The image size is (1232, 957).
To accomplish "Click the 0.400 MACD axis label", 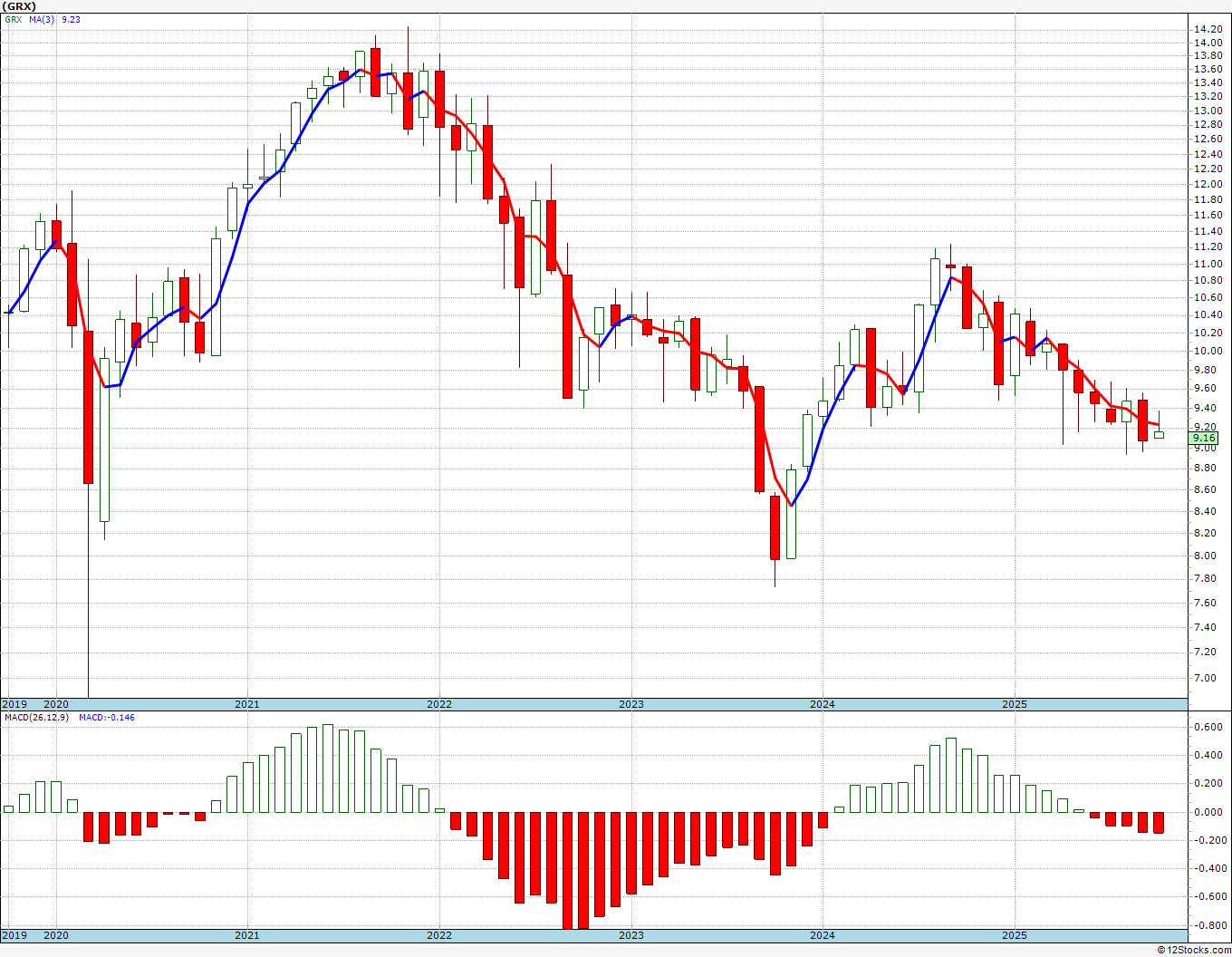I will click(x=1207, y=755).
